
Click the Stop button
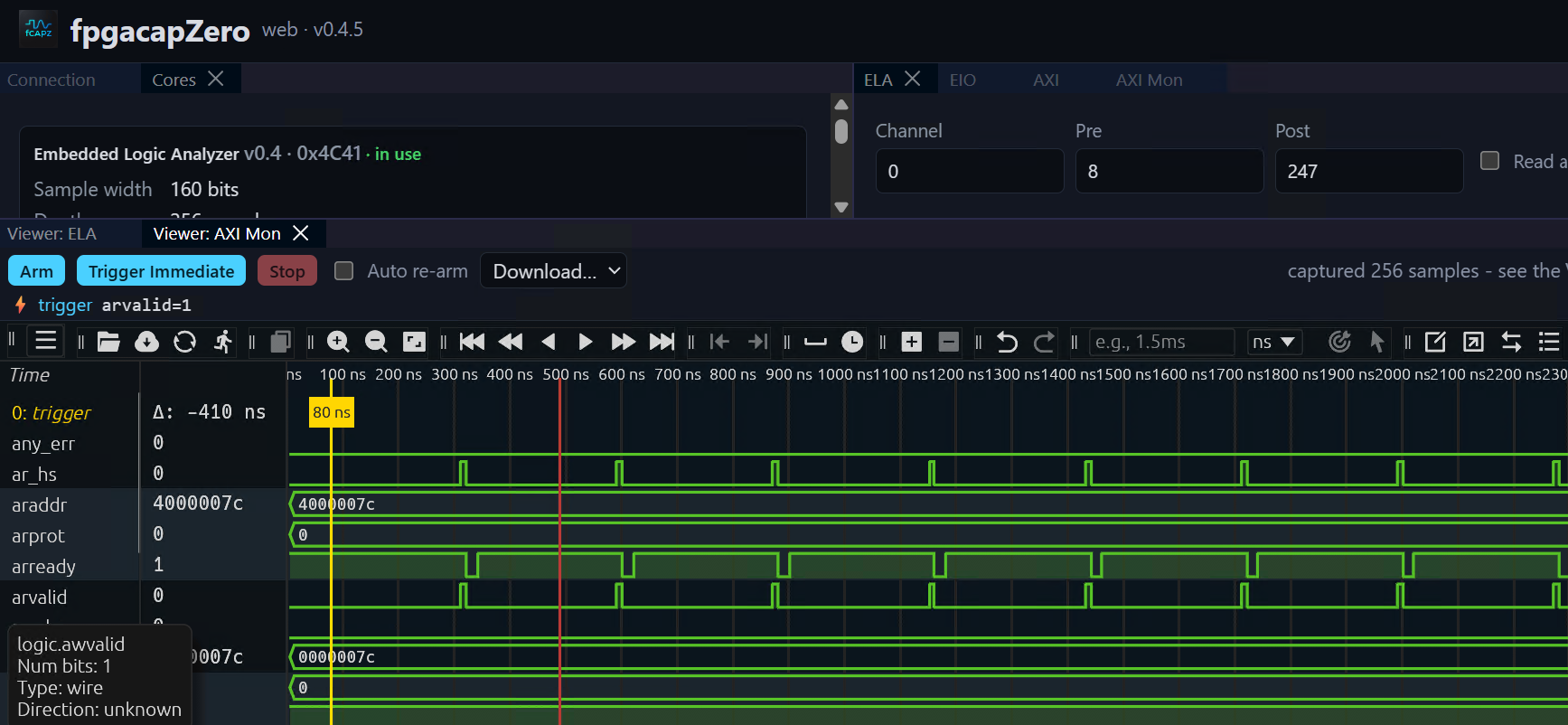[286, 271]
